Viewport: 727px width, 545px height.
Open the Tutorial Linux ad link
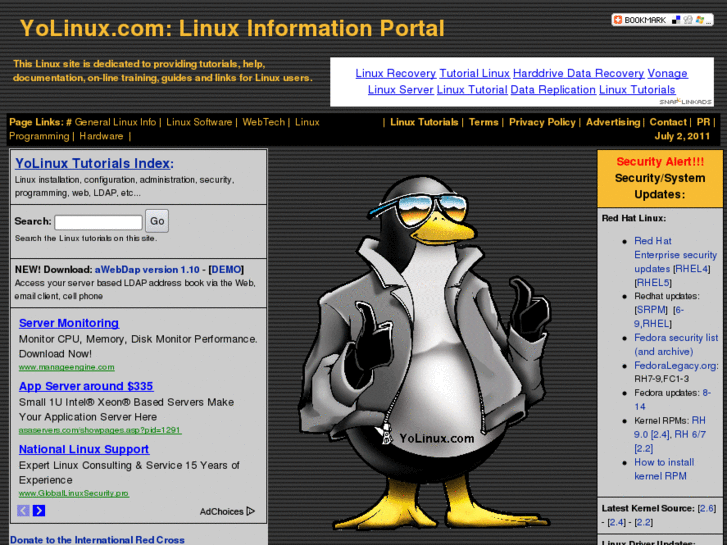(x=474, y=73)
